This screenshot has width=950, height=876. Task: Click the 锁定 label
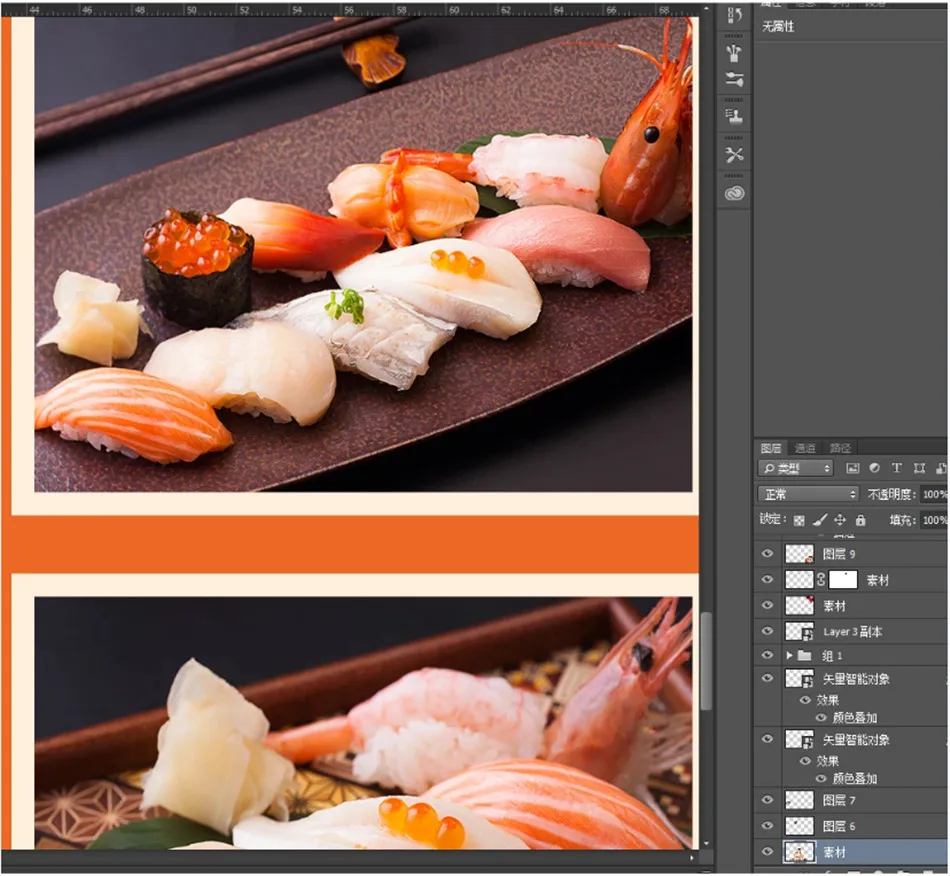click(773, 519)
